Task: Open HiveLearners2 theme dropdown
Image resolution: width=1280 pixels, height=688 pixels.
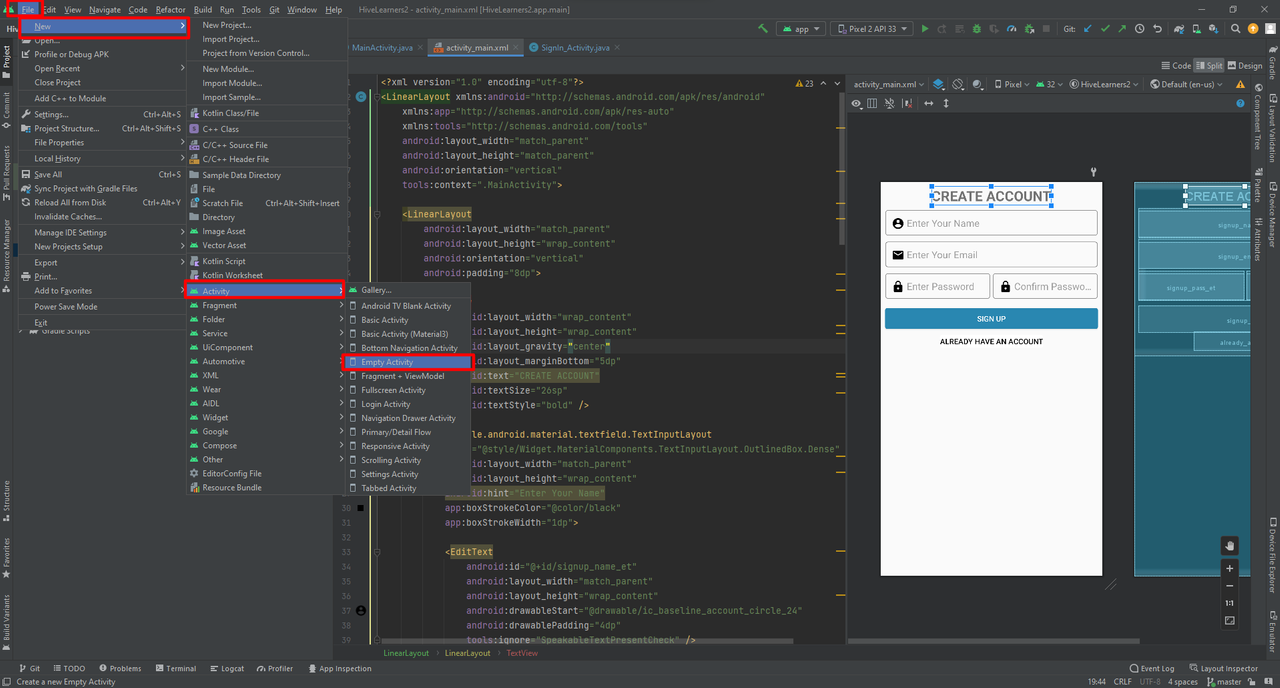Action: coord(1104,84)
